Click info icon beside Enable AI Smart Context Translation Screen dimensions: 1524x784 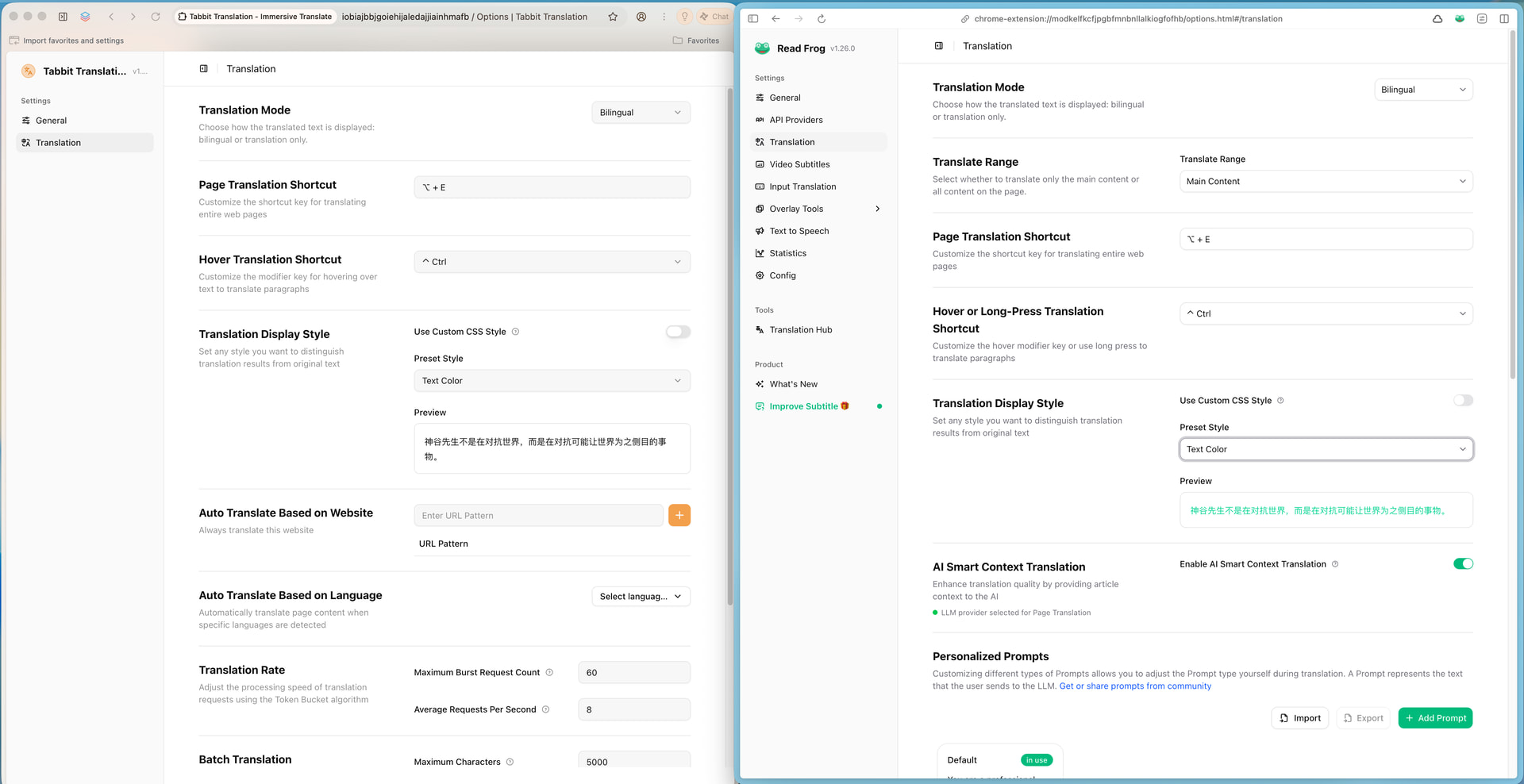pyautogui.click(x=1335, y=564)
